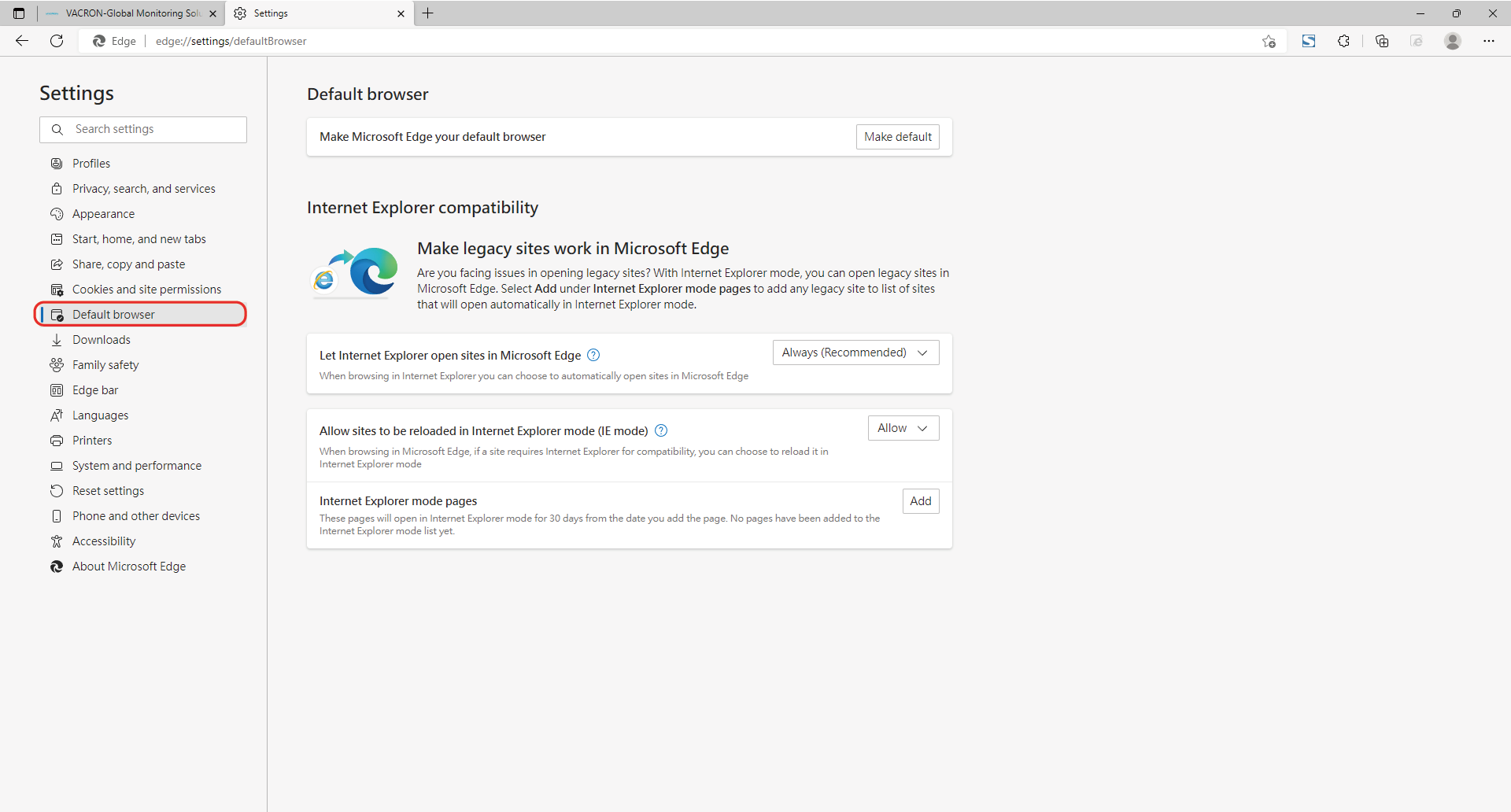The height and width of the screenshot is (812, 1511).
Task: Close the Settings tab
Action: coord(401,13)
